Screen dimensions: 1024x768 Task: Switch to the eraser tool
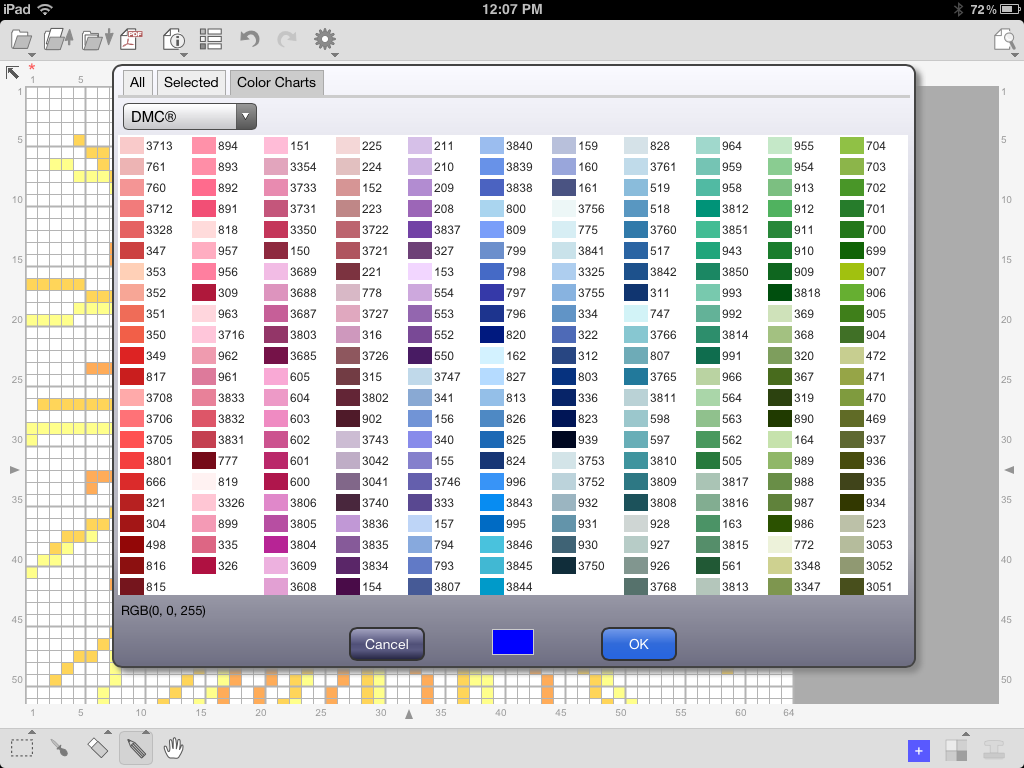(x=98, y=746)
